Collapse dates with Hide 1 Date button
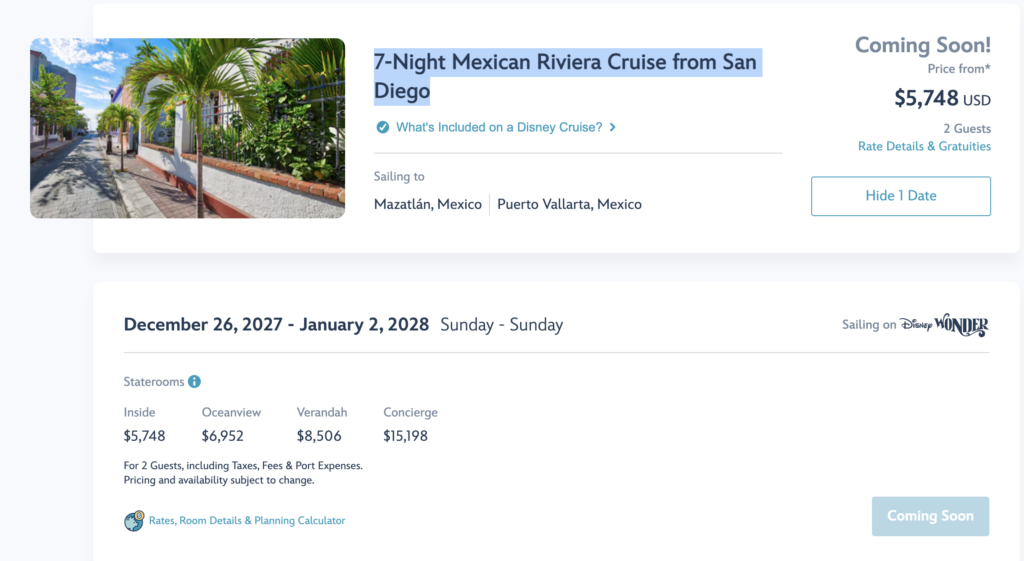 pos(901,196)
